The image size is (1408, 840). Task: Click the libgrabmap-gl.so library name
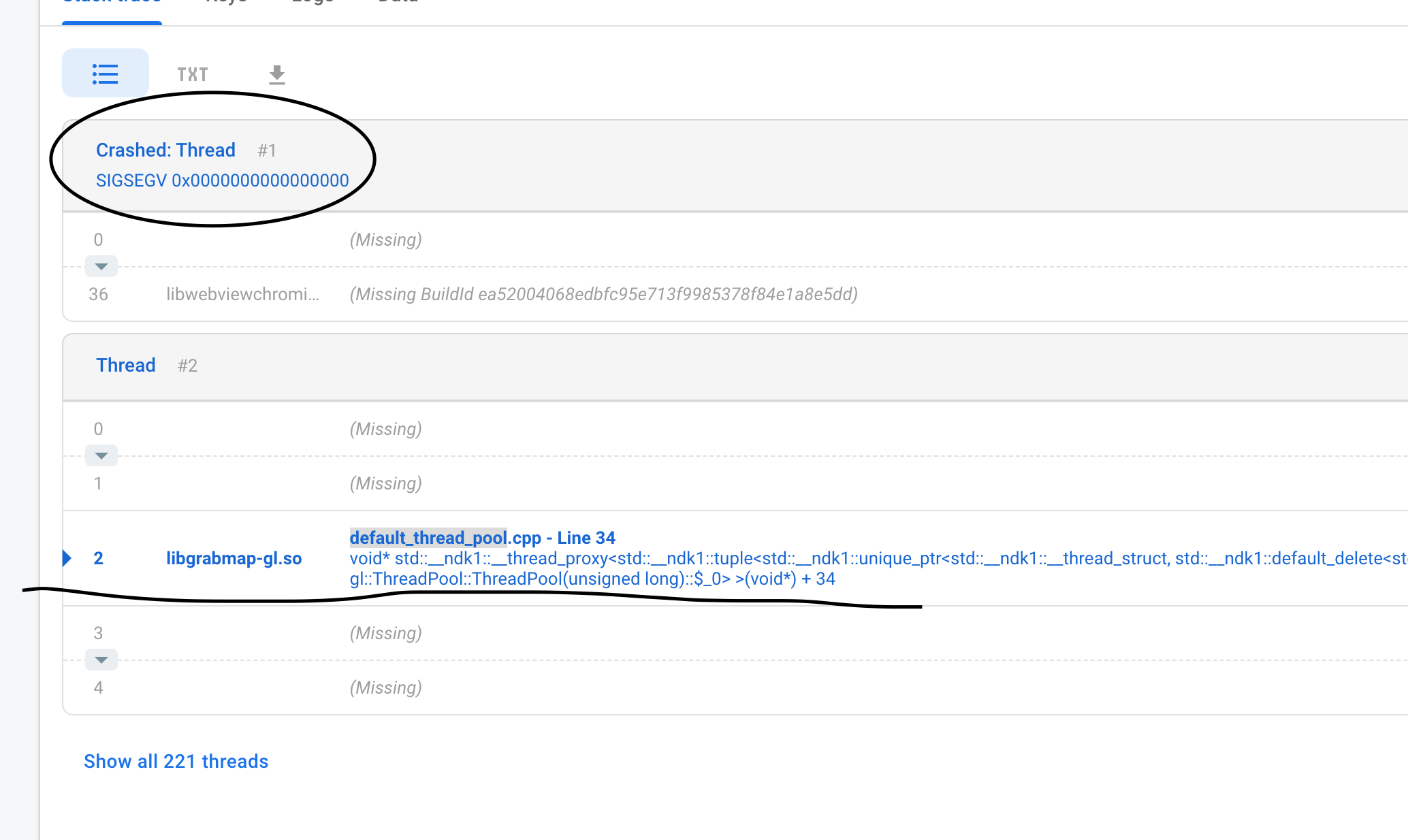234,558
